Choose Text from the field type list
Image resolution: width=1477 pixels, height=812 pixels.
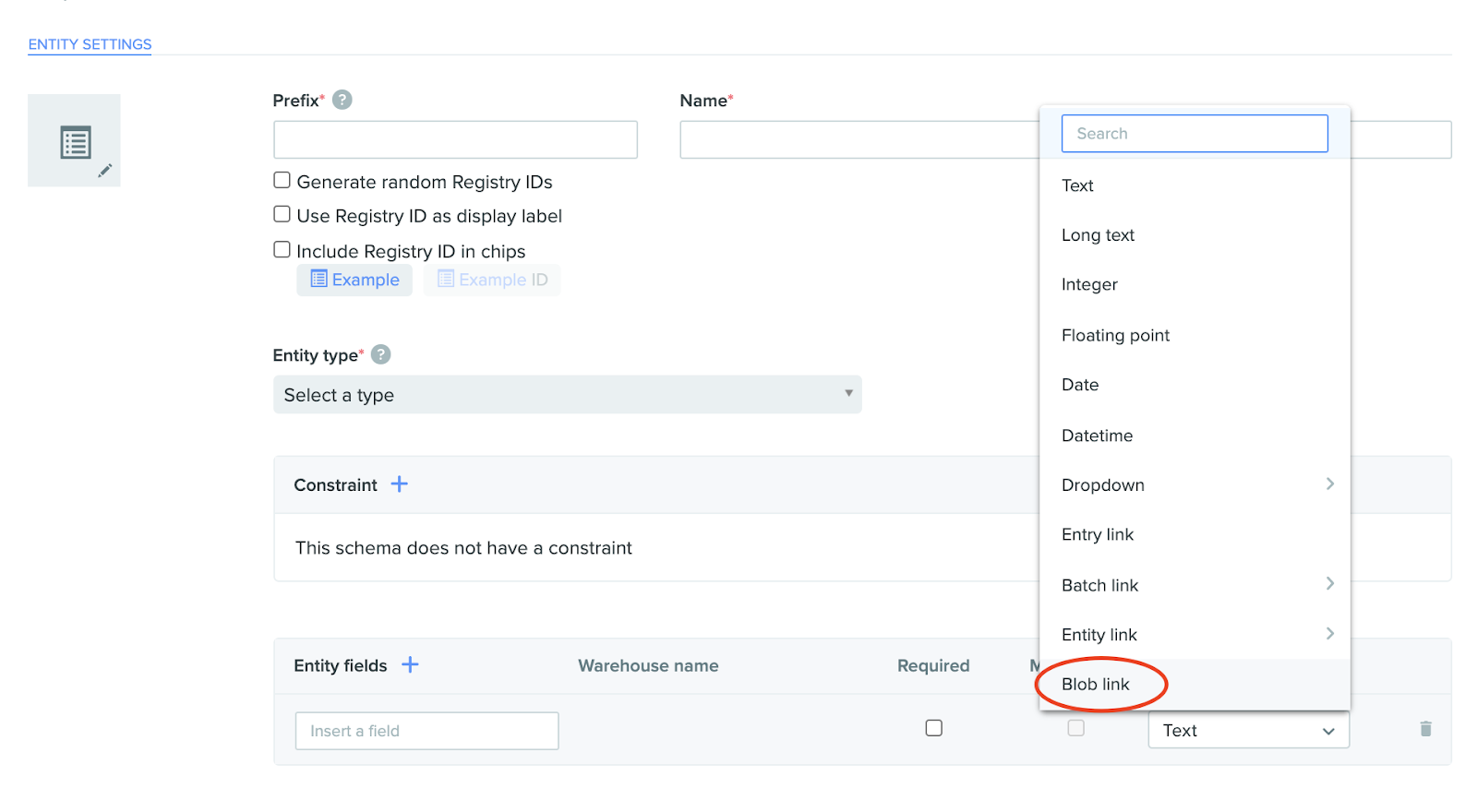pyautogui.click(x=1195, y=185)
